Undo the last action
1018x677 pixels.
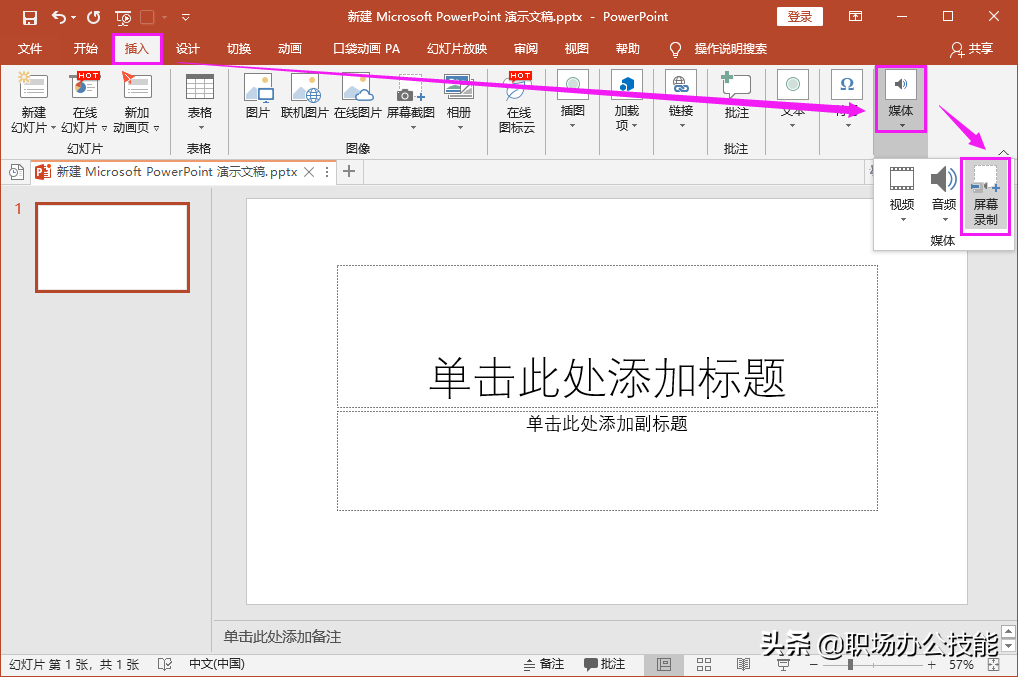point(59,18)
